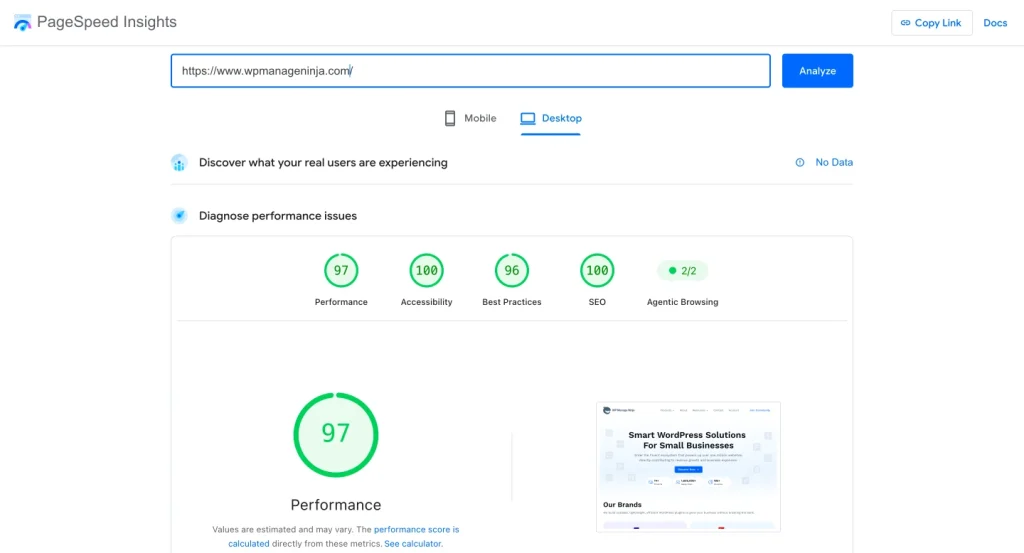
Task: Jump to the SEO score gauge 100
Action: click(x=597, y=270)
